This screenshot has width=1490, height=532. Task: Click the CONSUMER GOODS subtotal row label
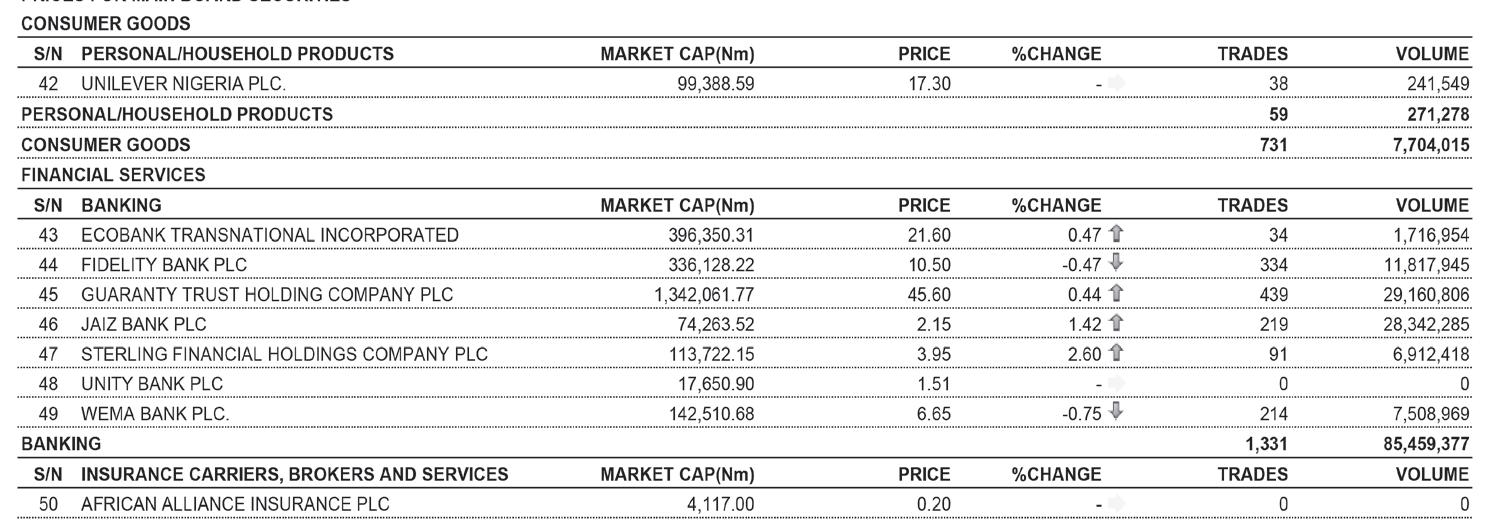click(106, 144)
